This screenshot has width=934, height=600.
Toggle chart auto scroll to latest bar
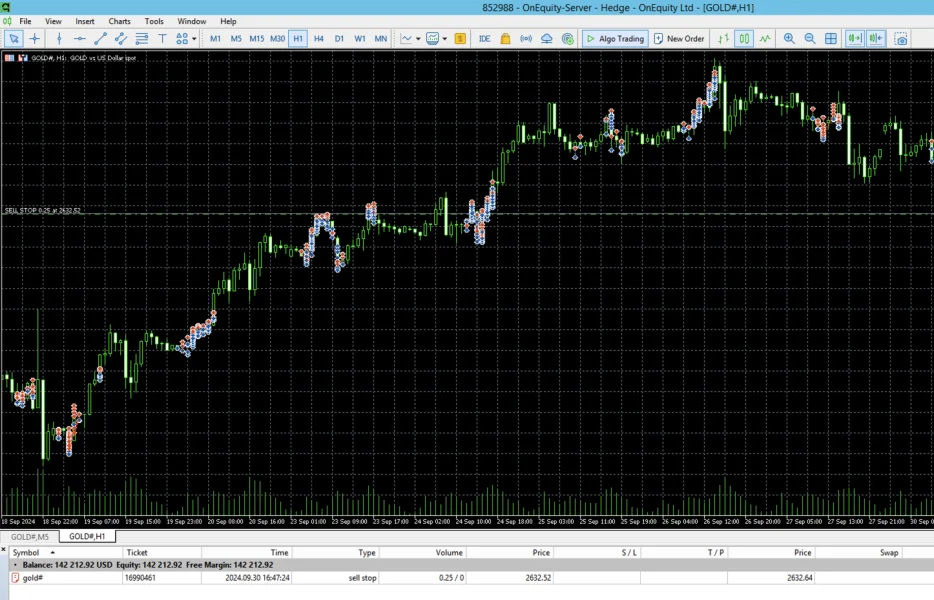click(x=854, y=39)
